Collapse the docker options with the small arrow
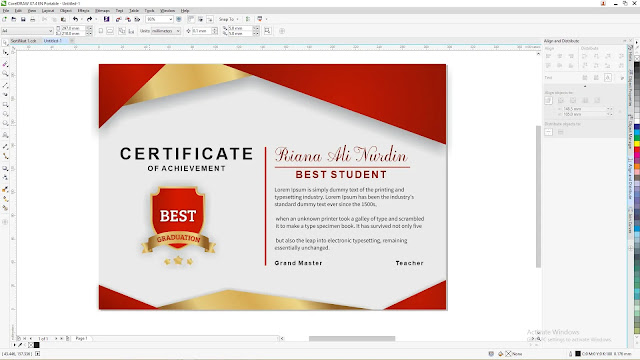640x360 pixels. (585, 87)
